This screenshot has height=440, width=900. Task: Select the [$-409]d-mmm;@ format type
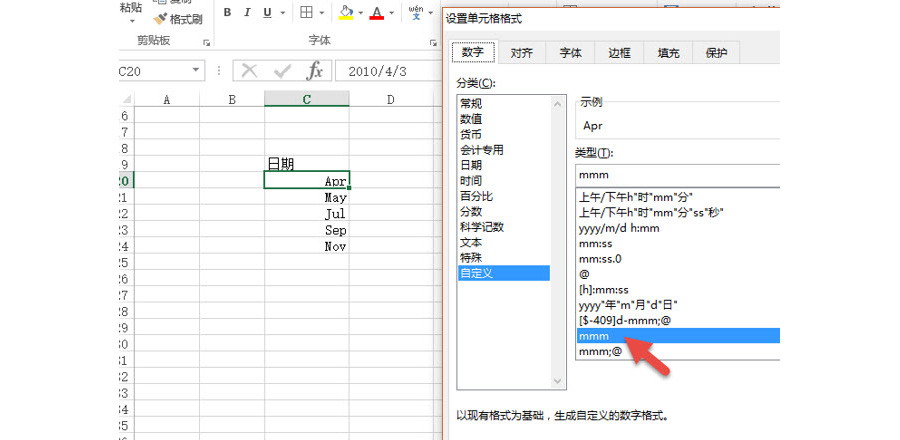pos(678,321)
